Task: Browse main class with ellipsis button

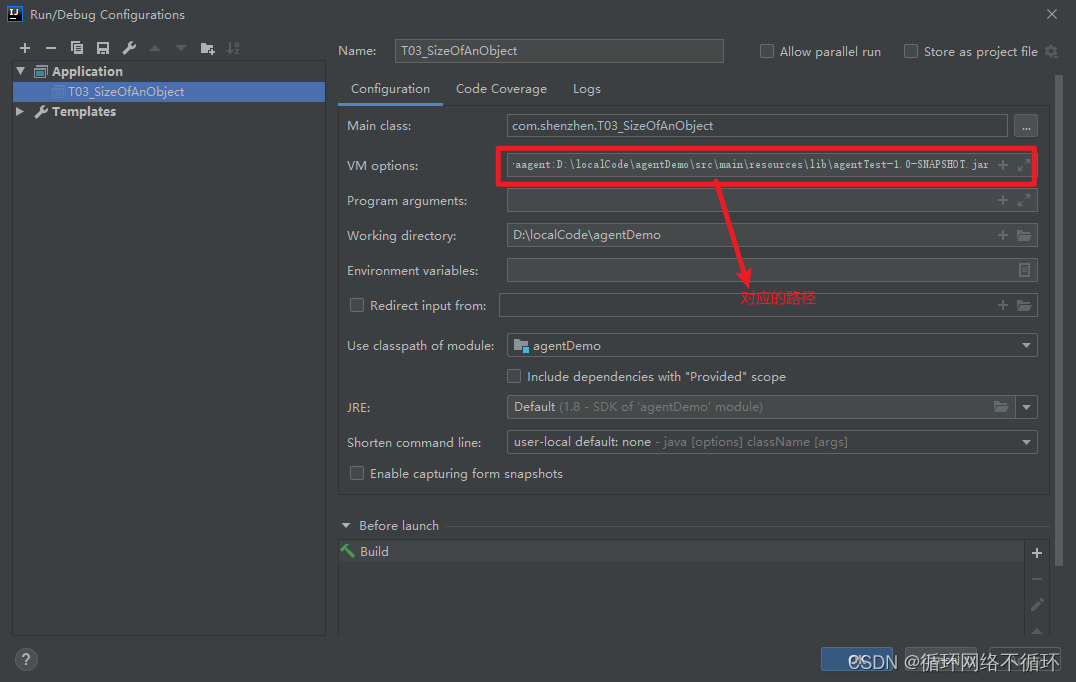Action: (x=1026, y=125)
